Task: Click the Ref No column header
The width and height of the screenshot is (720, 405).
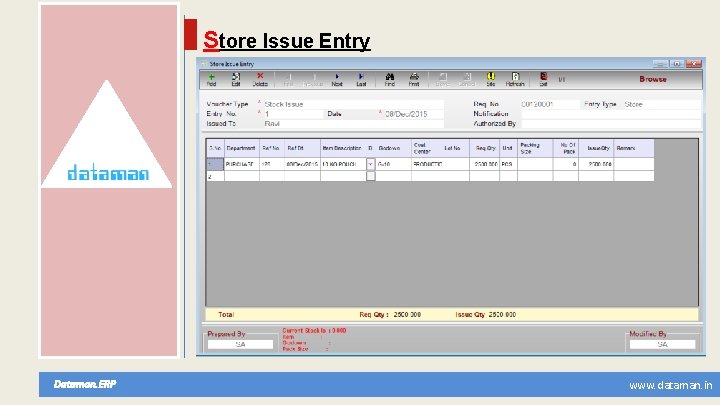Action: [x=272, y=148]
